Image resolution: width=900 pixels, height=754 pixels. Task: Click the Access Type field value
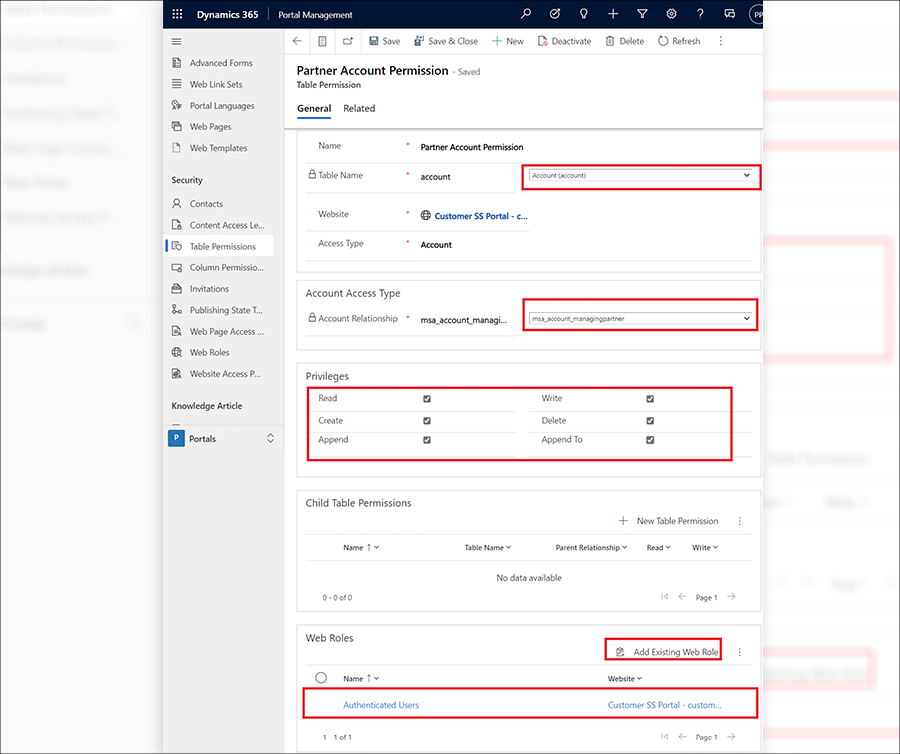(436, 244)
